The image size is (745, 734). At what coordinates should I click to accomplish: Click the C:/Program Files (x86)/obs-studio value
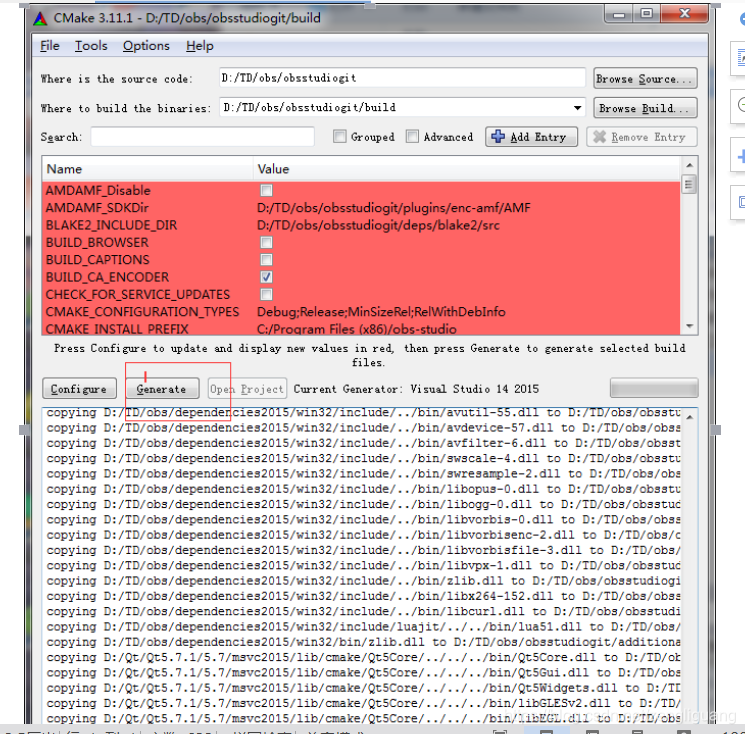point(357,329)
